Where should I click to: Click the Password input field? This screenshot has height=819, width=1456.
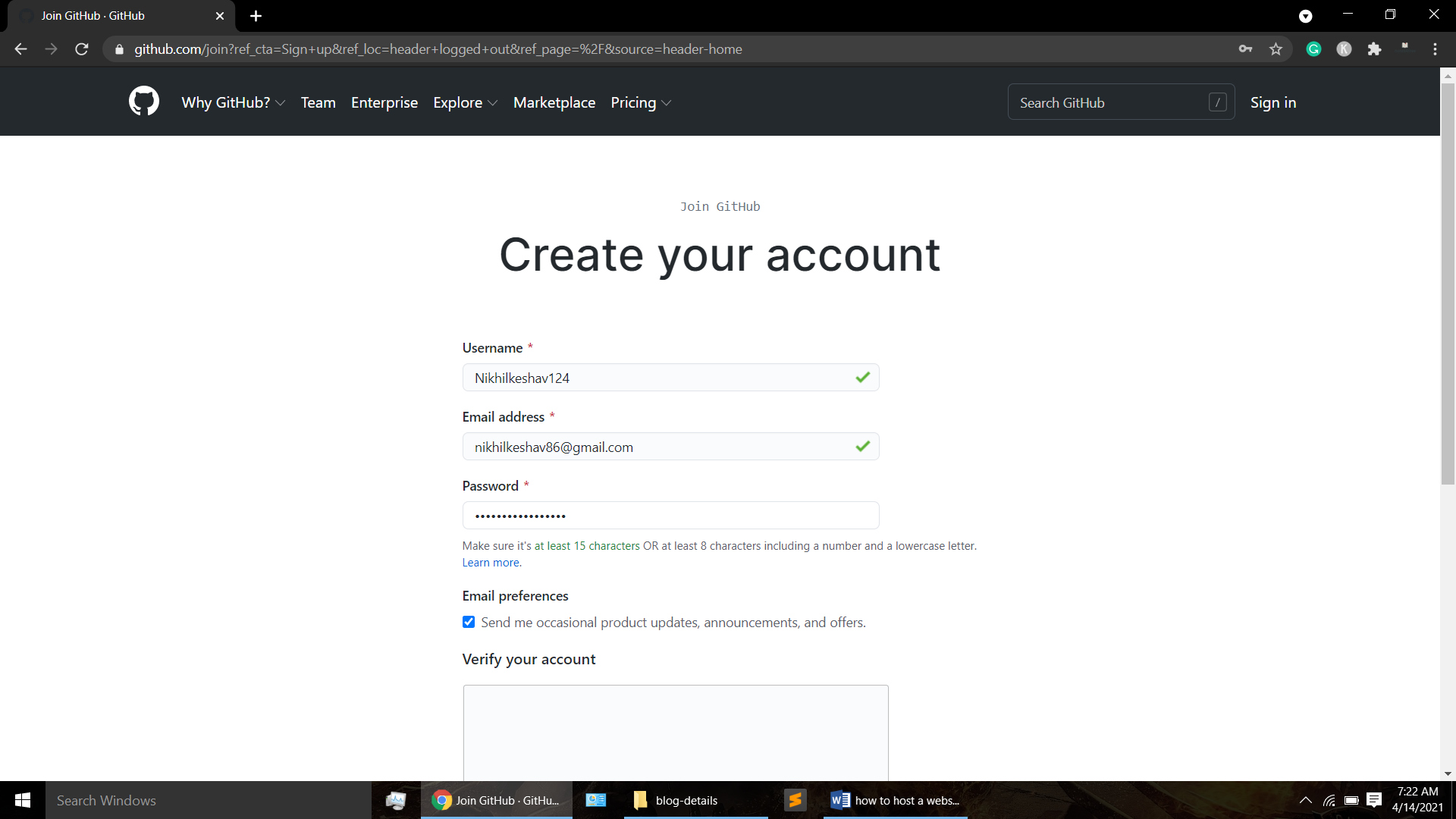(670, 516)
